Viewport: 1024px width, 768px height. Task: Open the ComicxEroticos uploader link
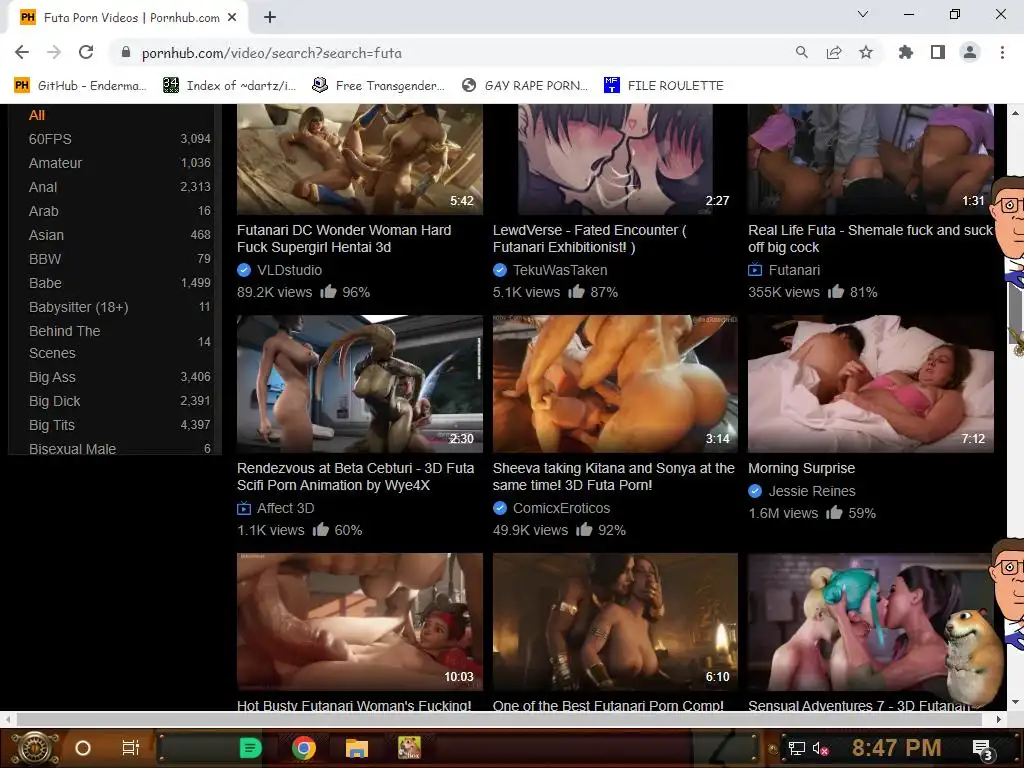pyautogui.click(x=561, y=507)
